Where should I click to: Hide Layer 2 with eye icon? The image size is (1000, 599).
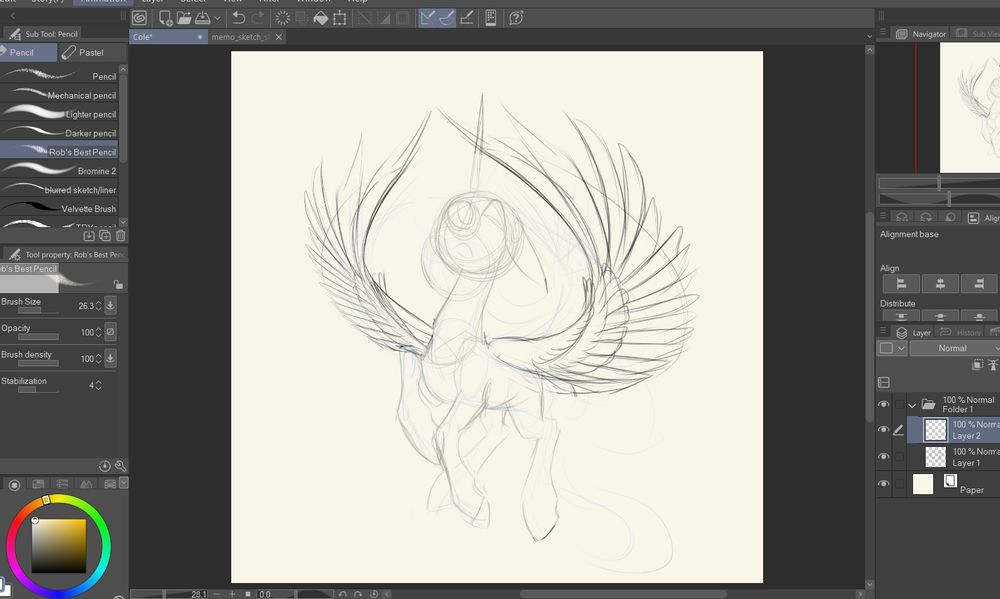tap(883, 430)
